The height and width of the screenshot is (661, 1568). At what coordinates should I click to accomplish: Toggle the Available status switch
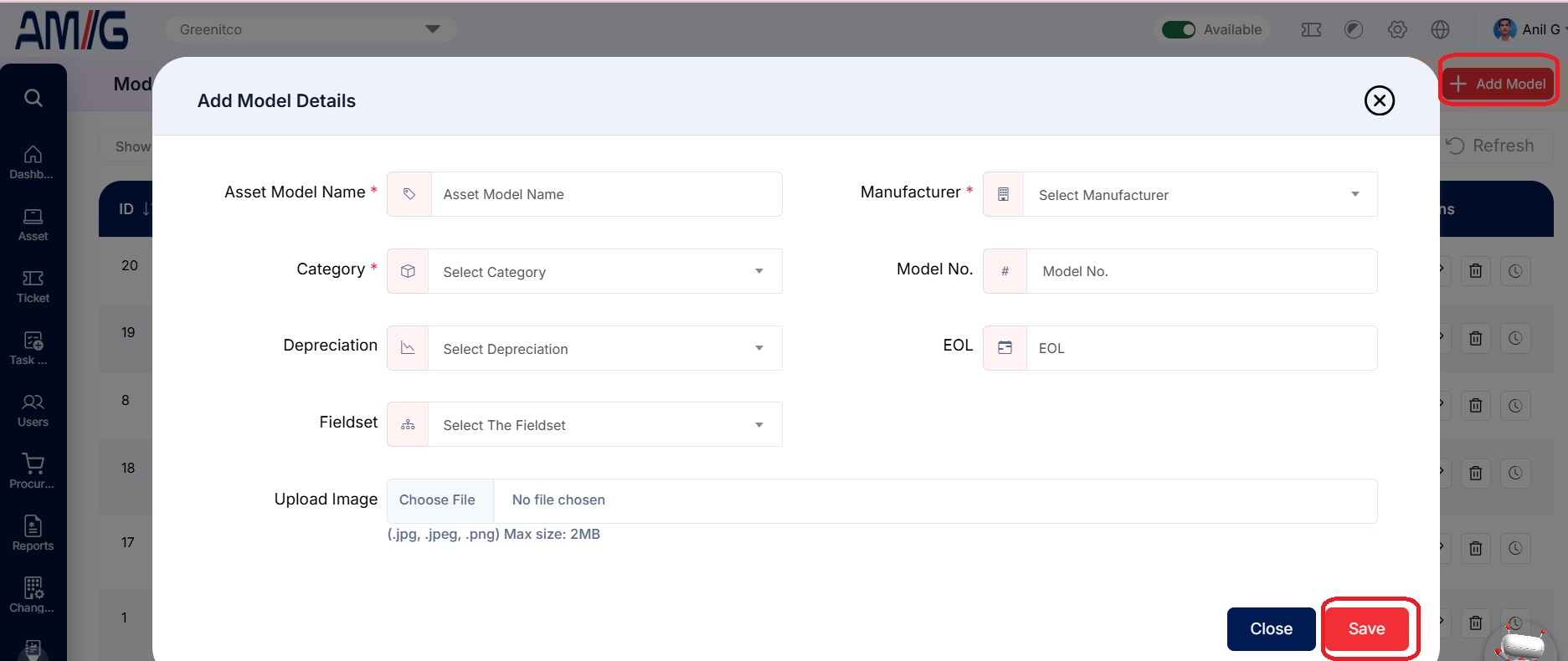pyautogui.click(x=1179, y=30)
